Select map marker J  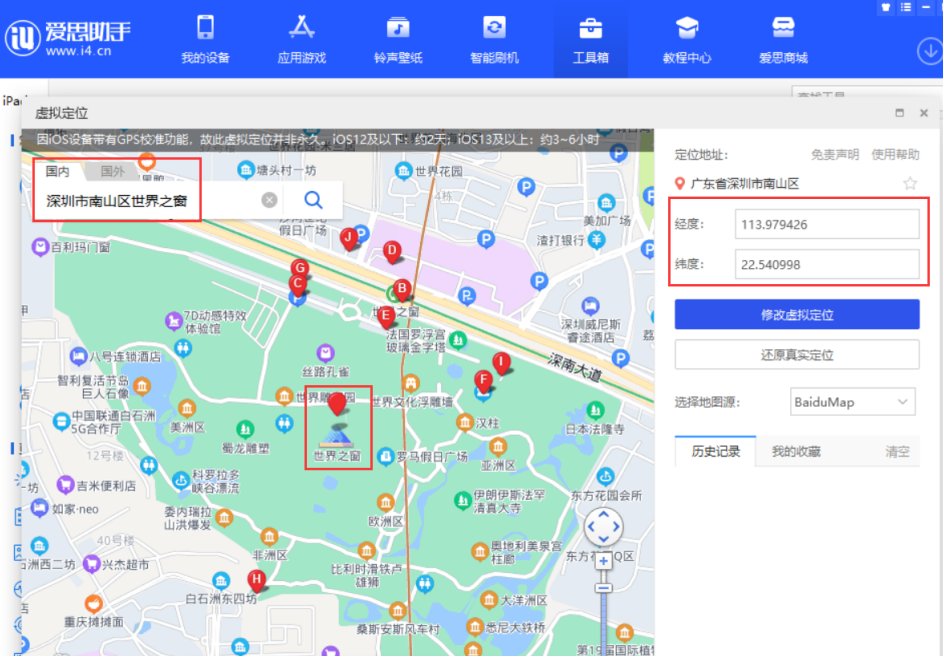pos(349,238)
